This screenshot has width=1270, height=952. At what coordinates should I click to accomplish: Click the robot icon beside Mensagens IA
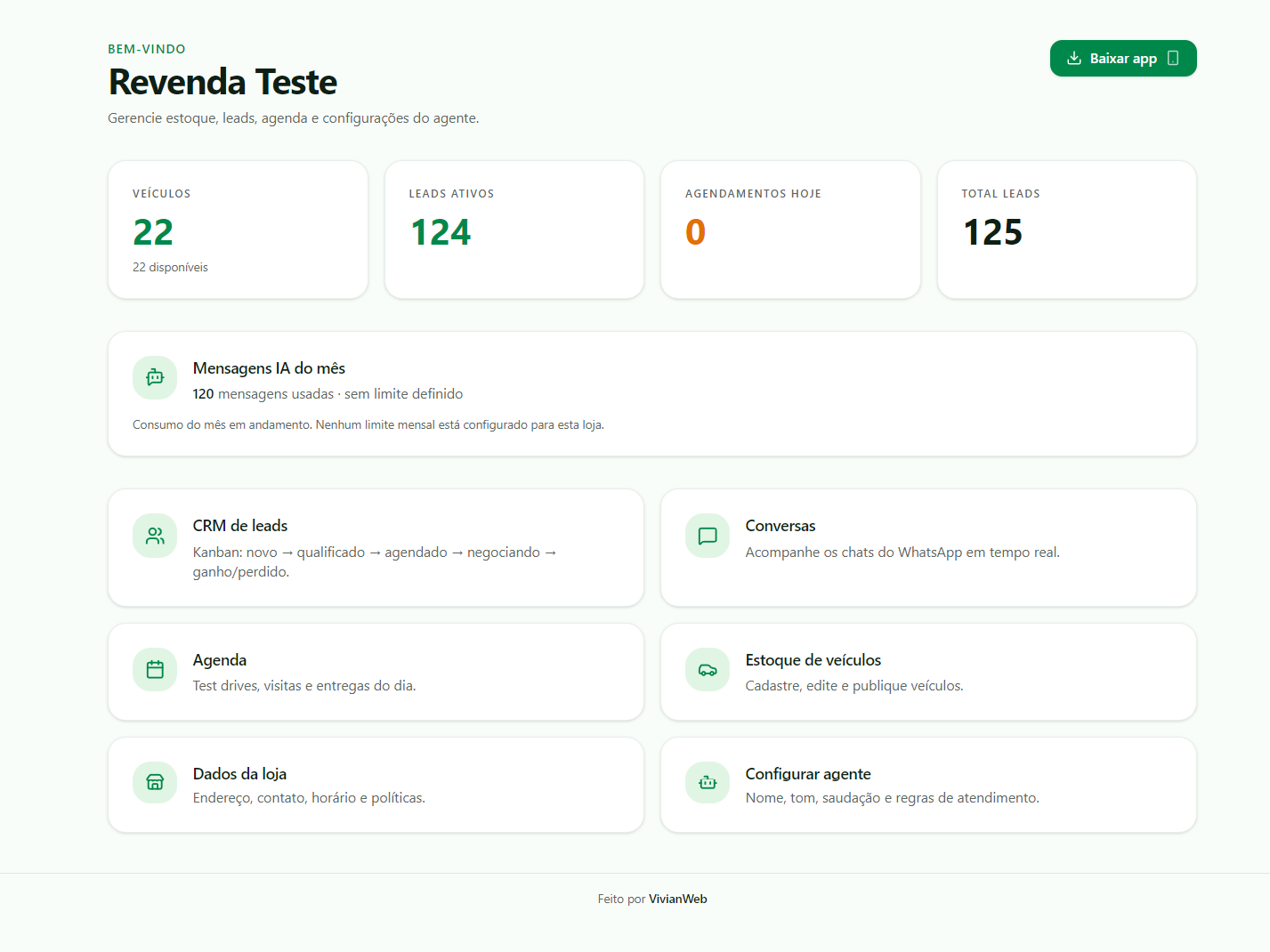[x=155, y=378]
